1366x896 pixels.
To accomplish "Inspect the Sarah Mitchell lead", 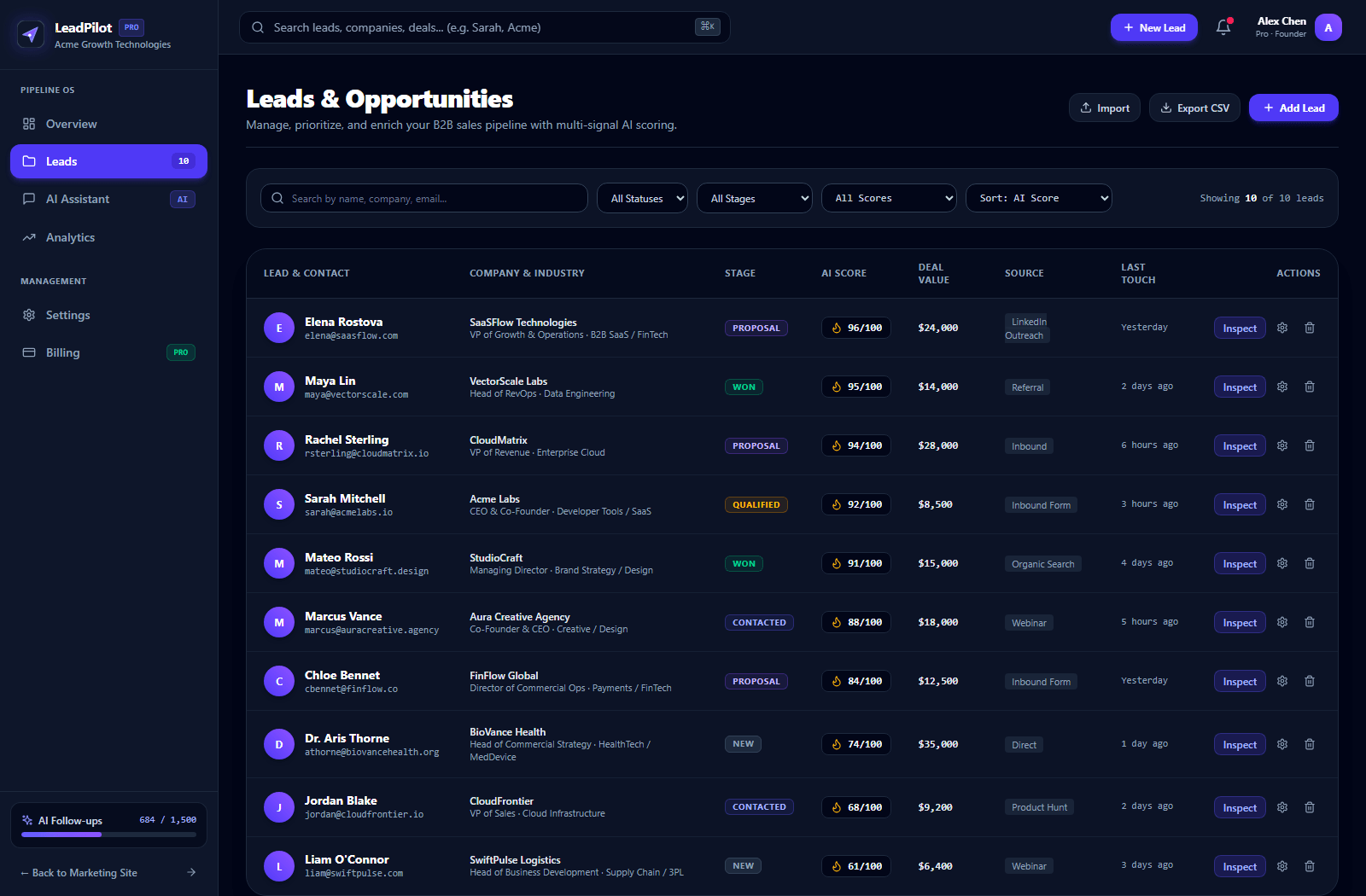I will pos(1240,504).
